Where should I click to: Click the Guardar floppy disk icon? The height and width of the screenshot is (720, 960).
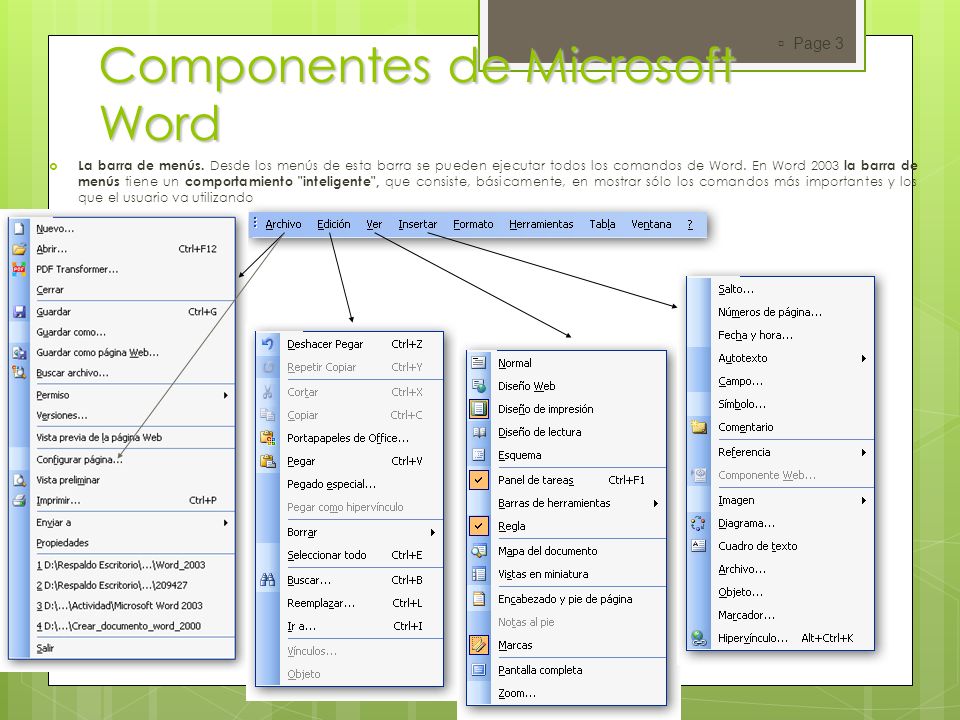coord(19,312)
